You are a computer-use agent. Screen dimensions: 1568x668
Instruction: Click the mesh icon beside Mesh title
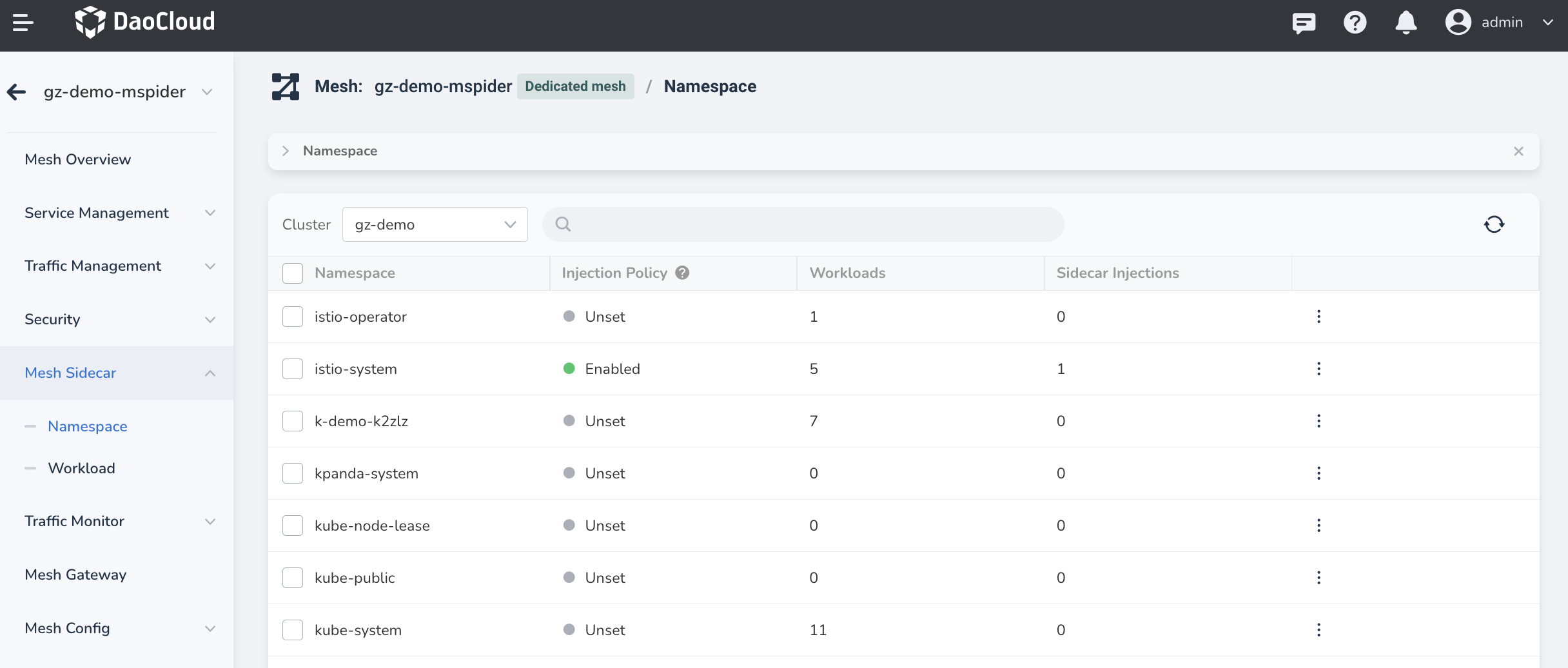(285, 86)
